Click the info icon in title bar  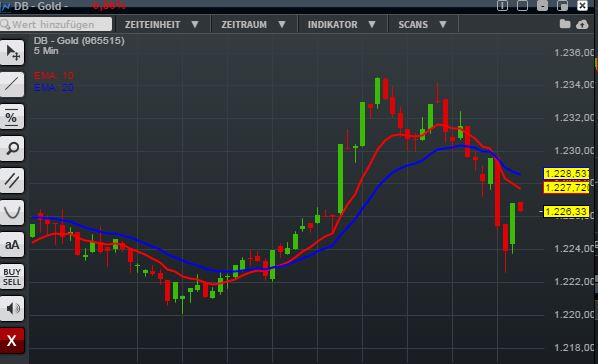502,6
